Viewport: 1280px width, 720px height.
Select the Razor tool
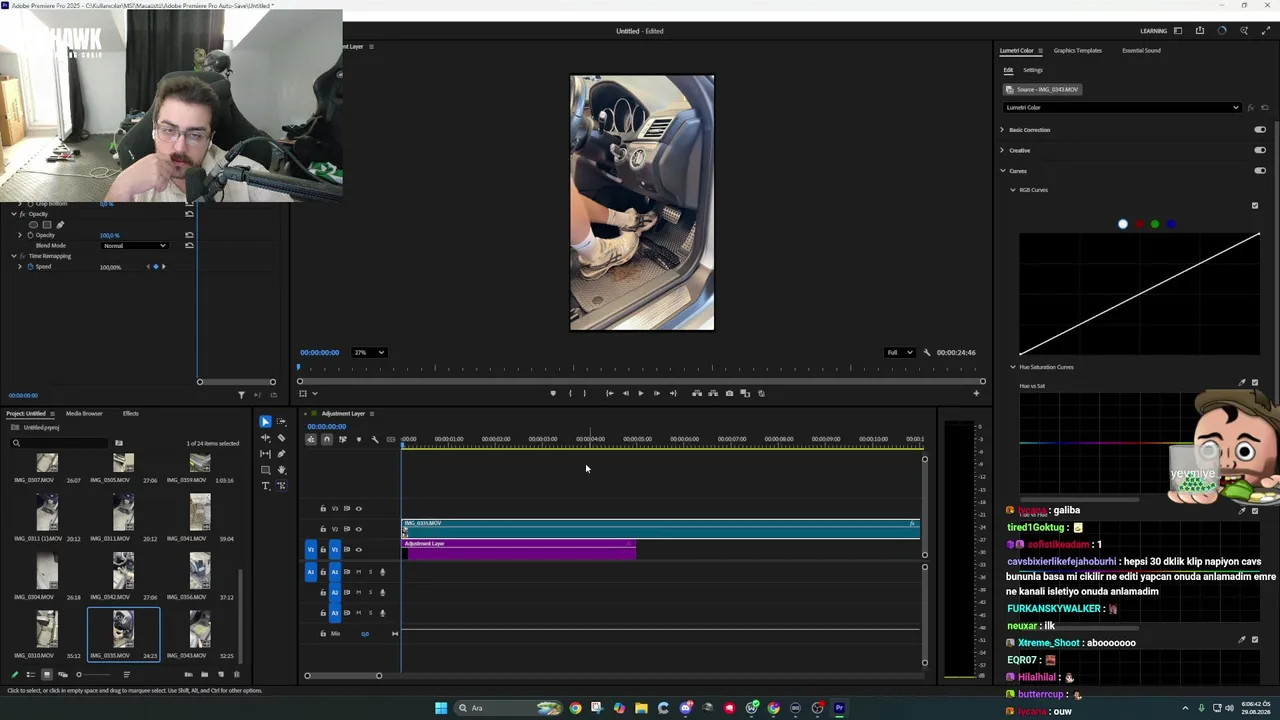(281, 438)
